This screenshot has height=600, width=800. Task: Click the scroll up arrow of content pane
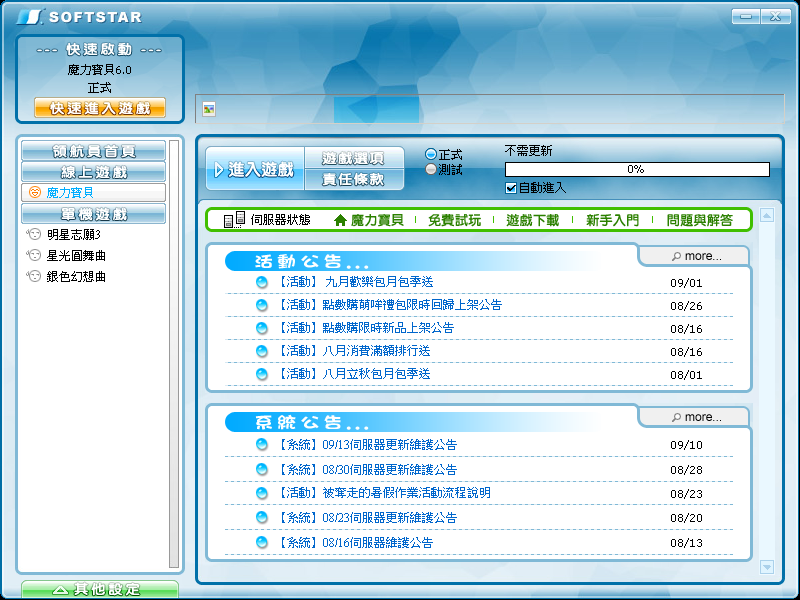766,215
